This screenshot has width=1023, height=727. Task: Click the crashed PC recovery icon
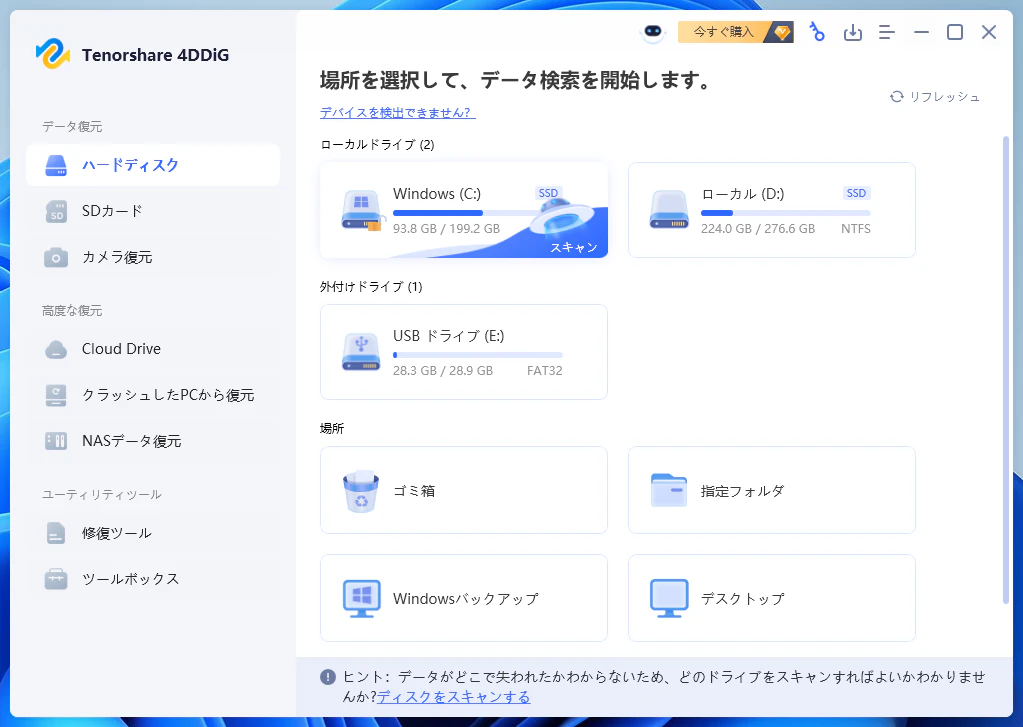coord(56,395)
